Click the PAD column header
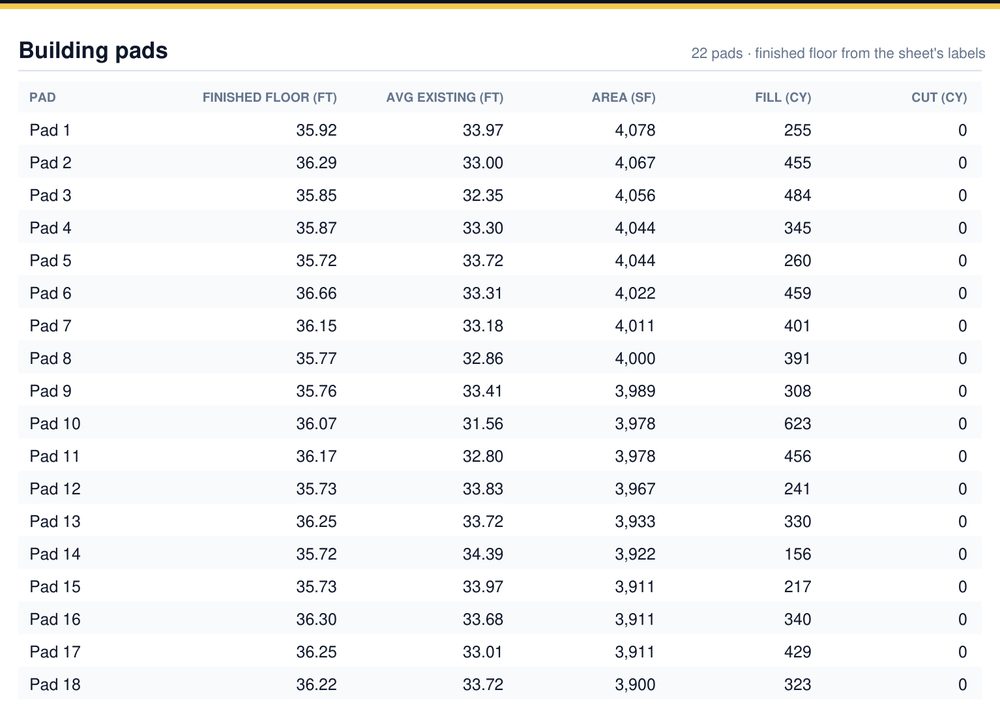 [43, 98]
